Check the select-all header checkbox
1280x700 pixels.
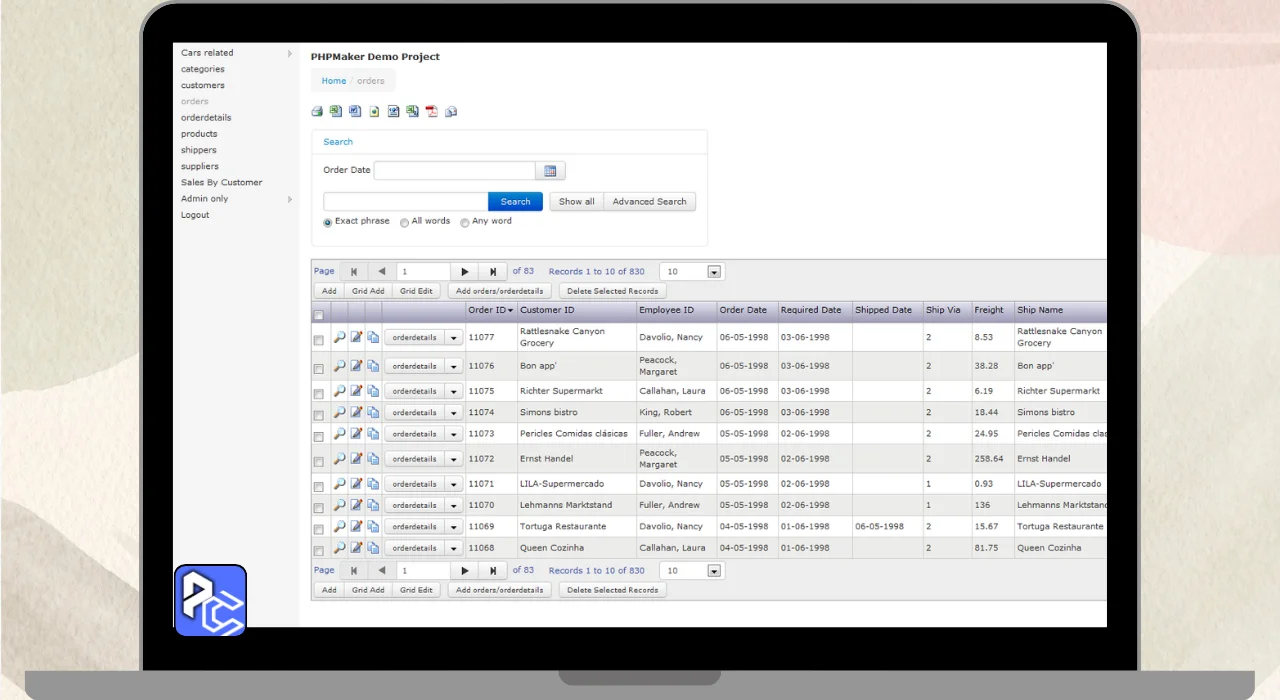pos(319,315)
